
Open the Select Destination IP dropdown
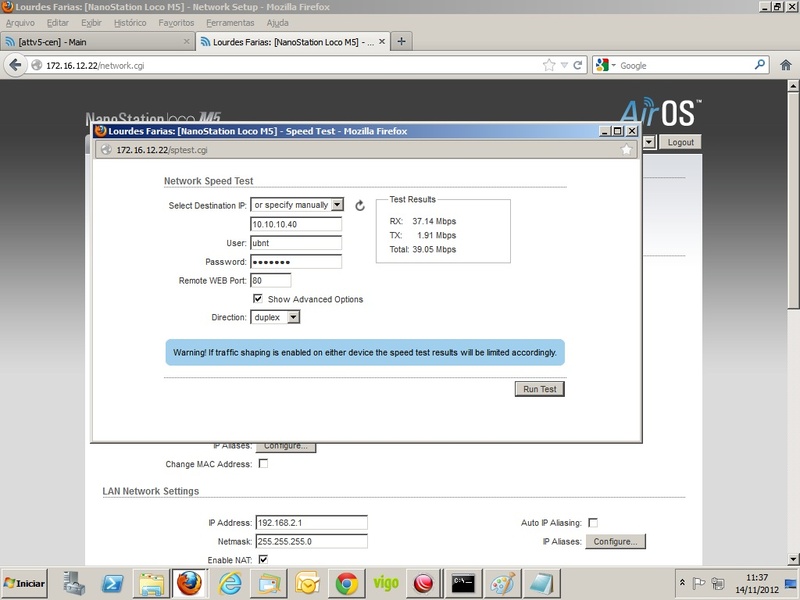[x=297, y=205]
